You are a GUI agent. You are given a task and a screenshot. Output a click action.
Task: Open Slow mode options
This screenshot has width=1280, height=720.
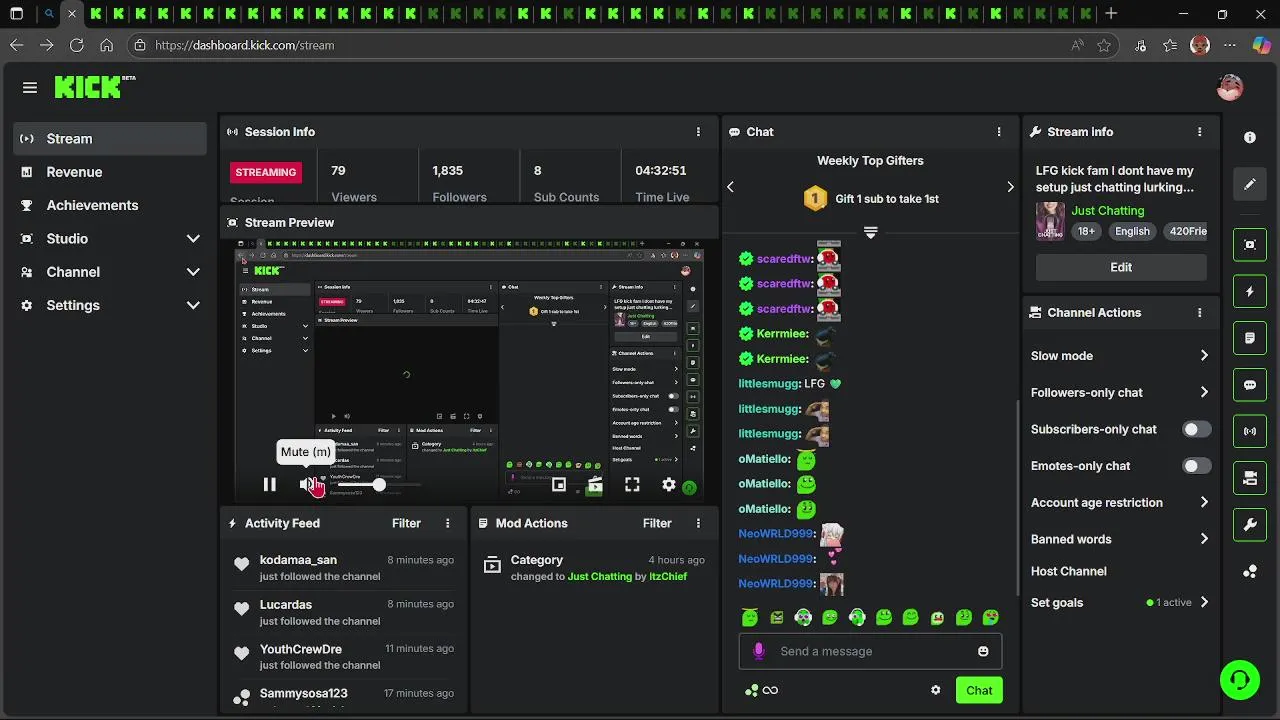coord(1120,356)
